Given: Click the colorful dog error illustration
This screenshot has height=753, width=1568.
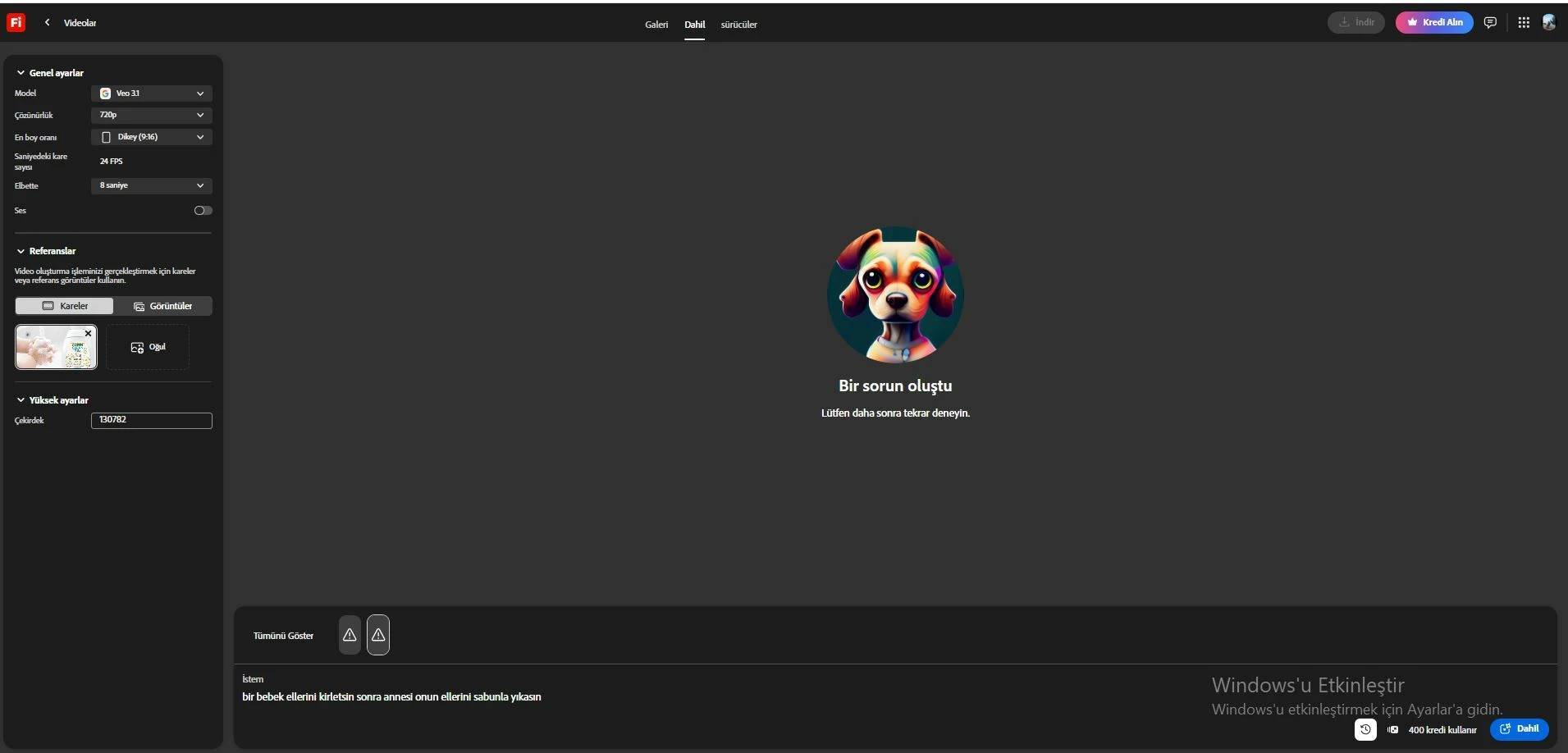Looking at the screenshot, I should 895,294.
